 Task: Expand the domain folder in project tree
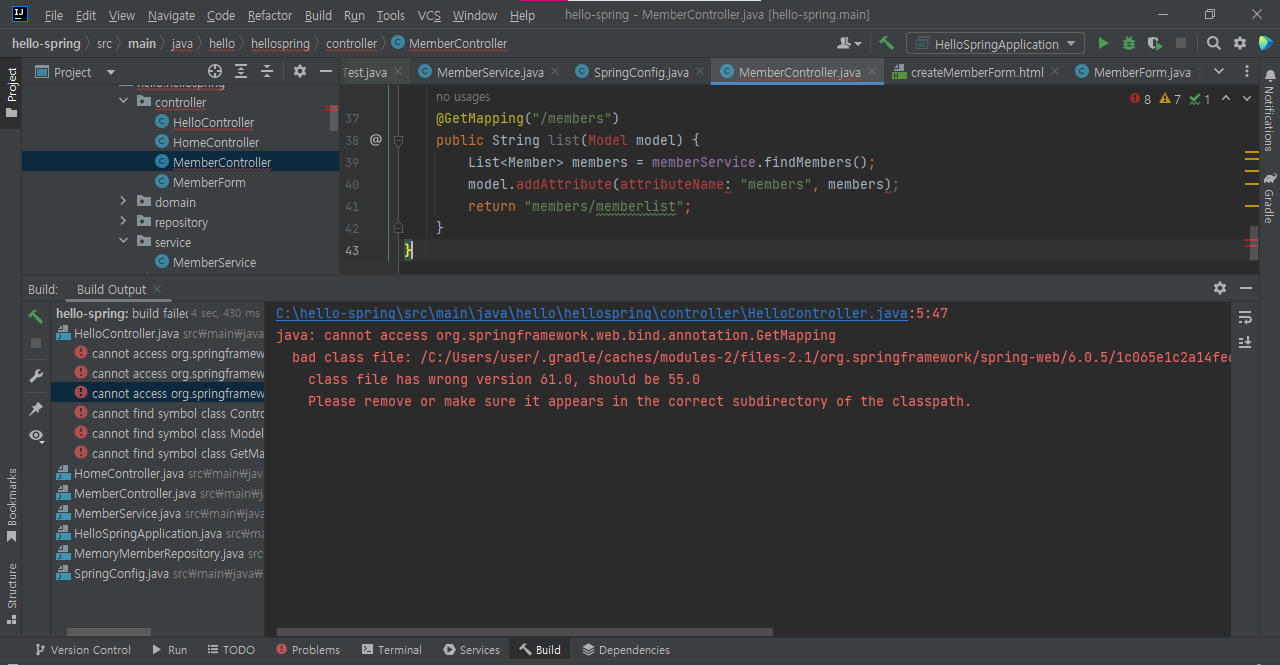pos(124,202)
